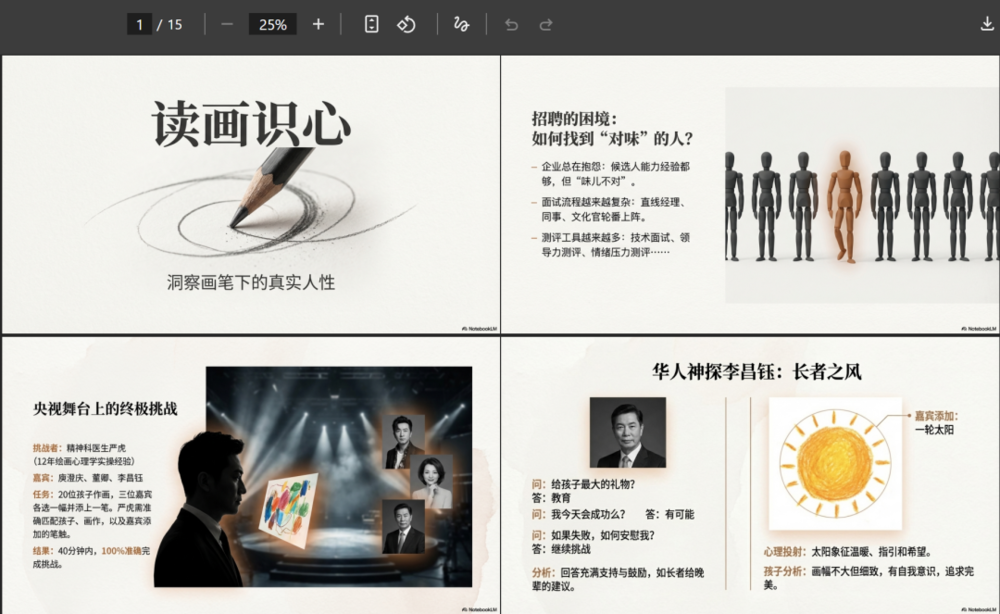Click the page number input field
Viewport: 1000px width, 614px height.
(139, 24)
